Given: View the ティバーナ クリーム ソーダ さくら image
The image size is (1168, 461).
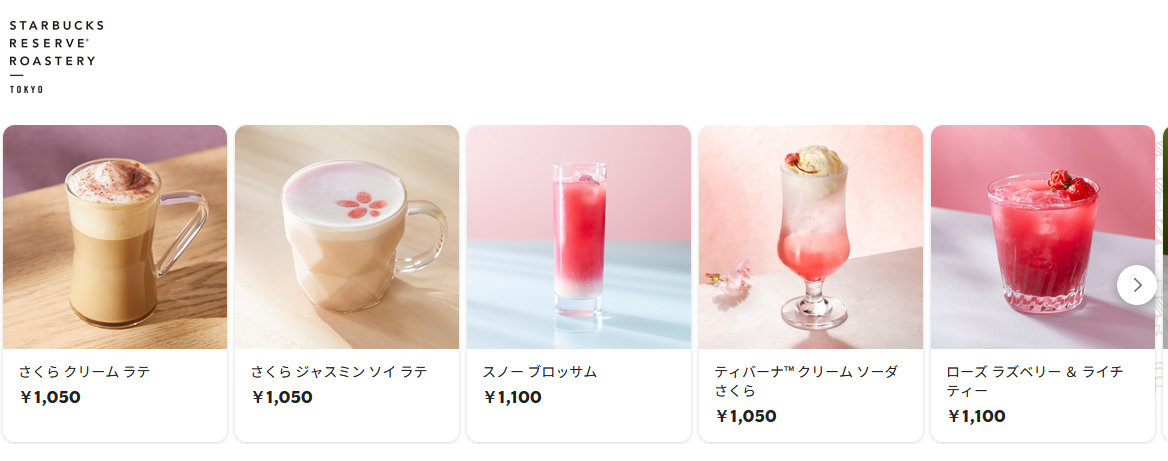Looking at the screenshot, I should pos(810,237).
